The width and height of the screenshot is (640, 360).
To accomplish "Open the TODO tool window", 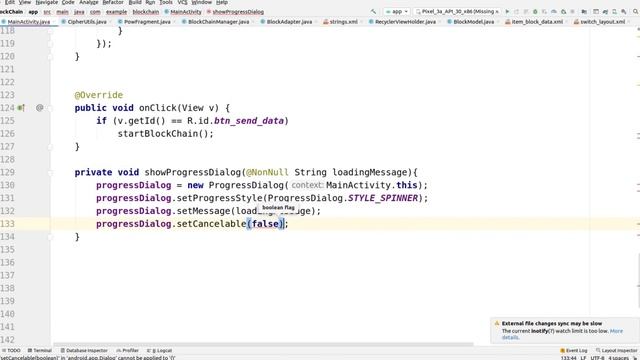I will [11, 351].
